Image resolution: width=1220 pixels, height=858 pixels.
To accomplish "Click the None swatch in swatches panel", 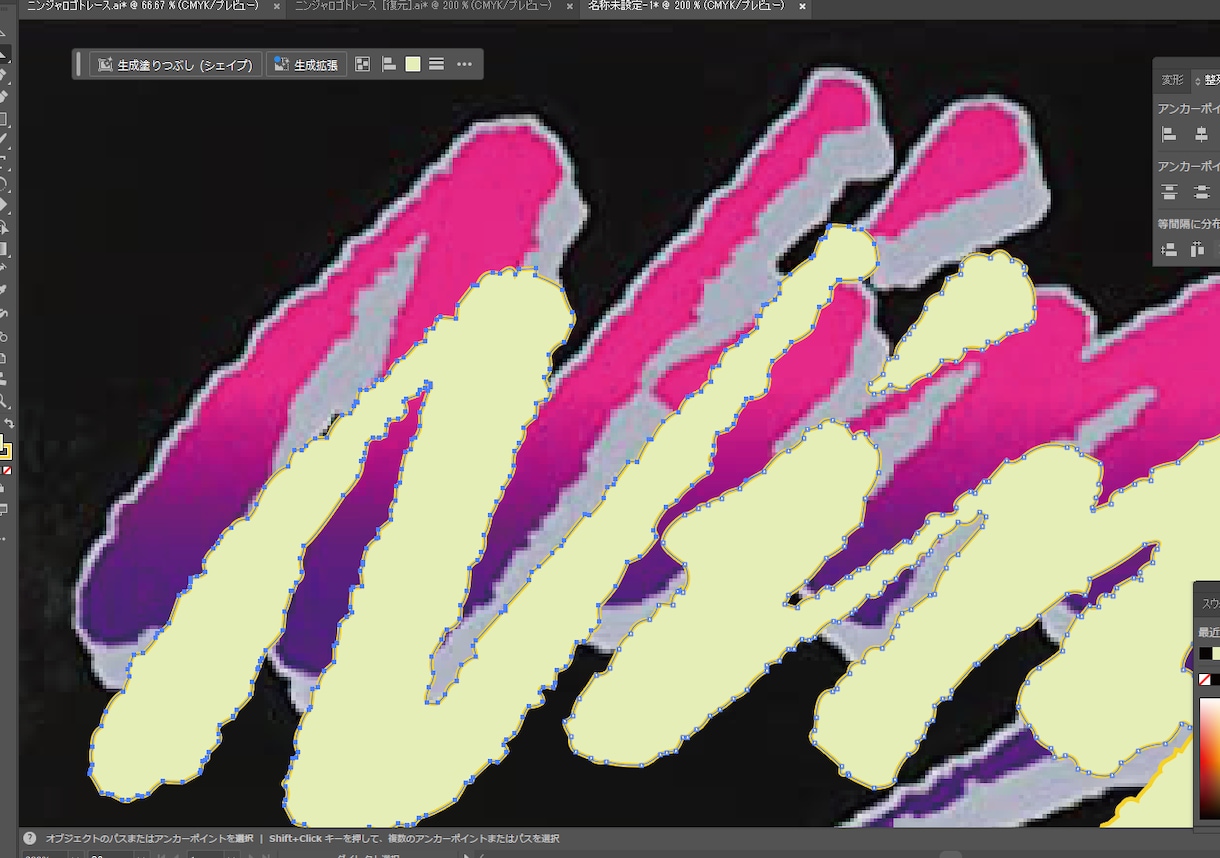I will [x=1204, y=680].
